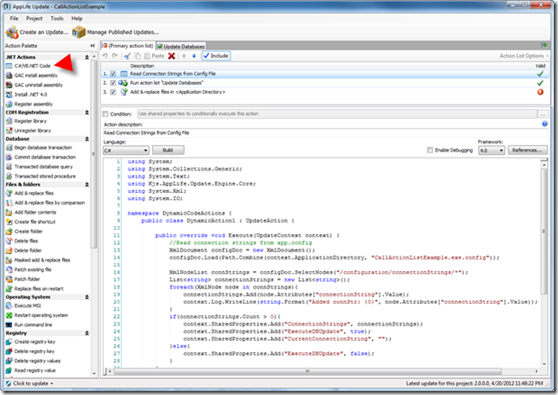Select Add & replace files by comparison

(45, 203)
